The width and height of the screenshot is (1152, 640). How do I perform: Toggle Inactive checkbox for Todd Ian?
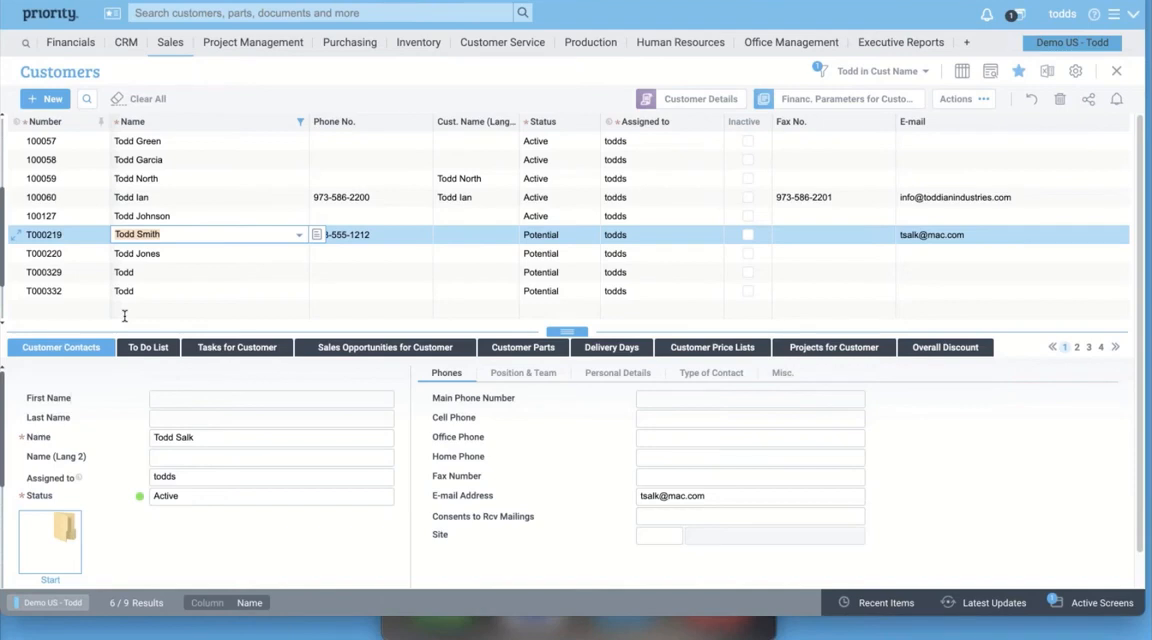point(747,197)
